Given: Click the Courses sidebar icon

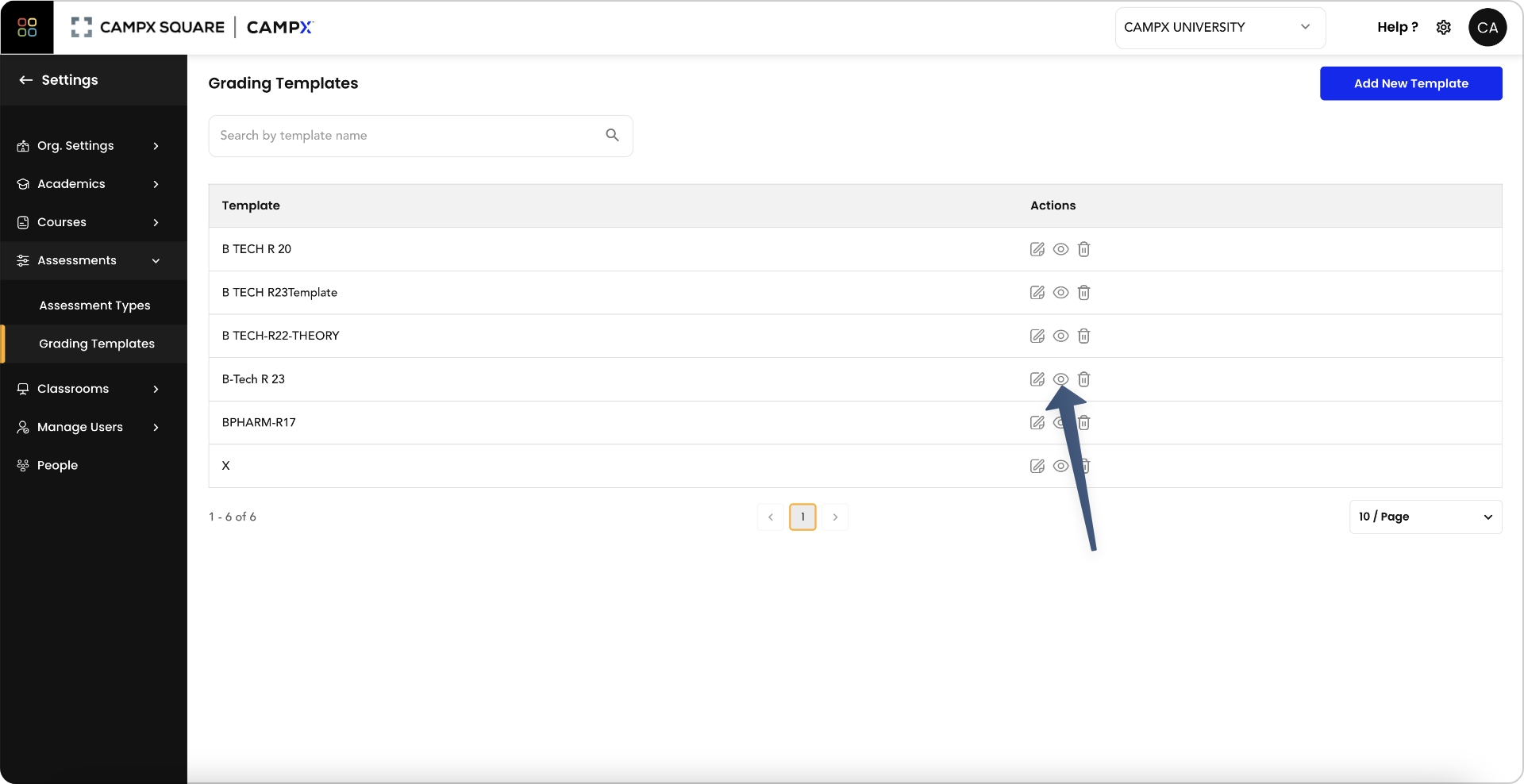Looking at the screenshot, I should [23, 222].
